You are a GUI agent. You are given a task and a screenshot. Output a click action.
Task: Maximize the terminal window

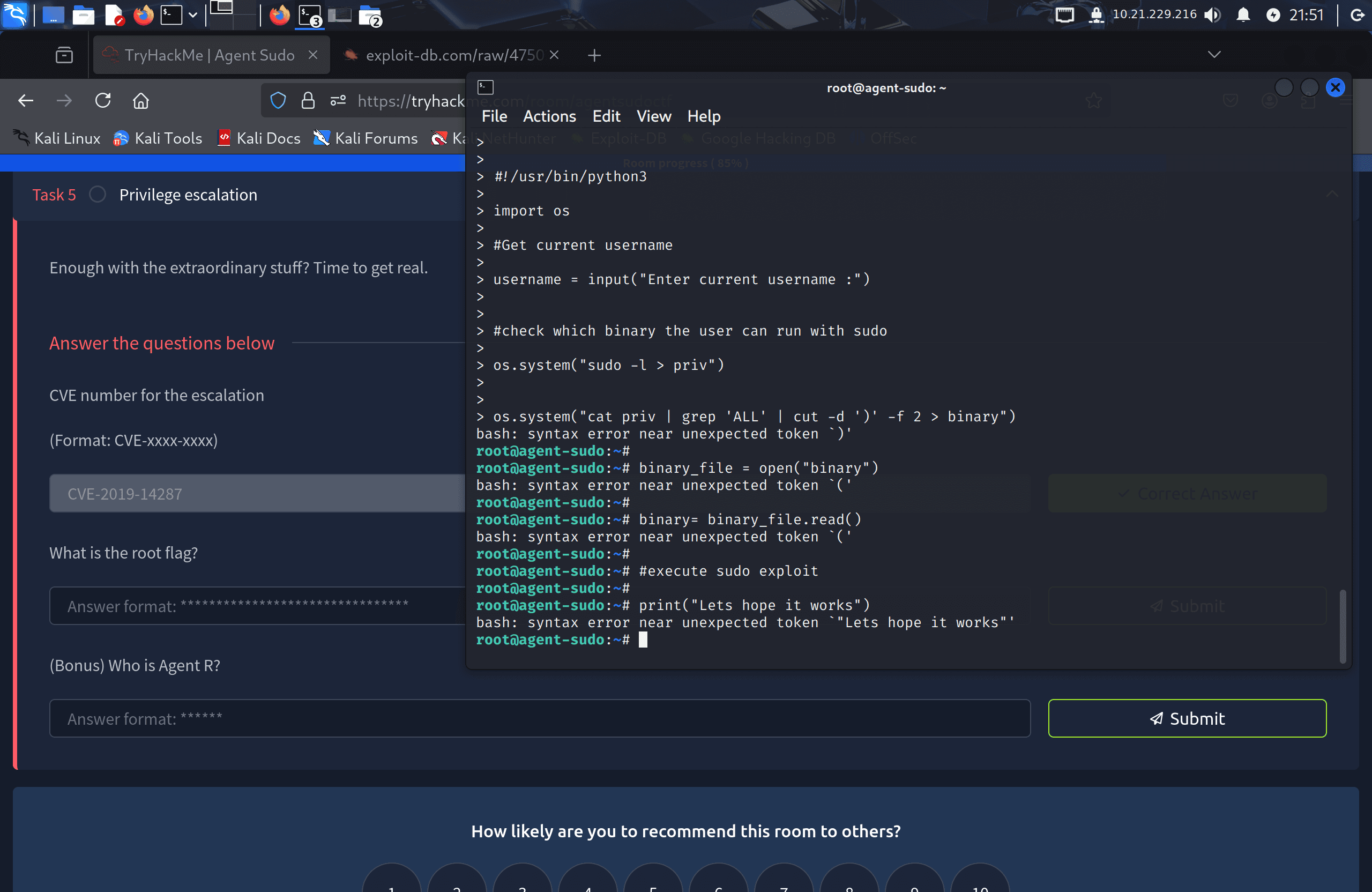[x=1309, y=87]
